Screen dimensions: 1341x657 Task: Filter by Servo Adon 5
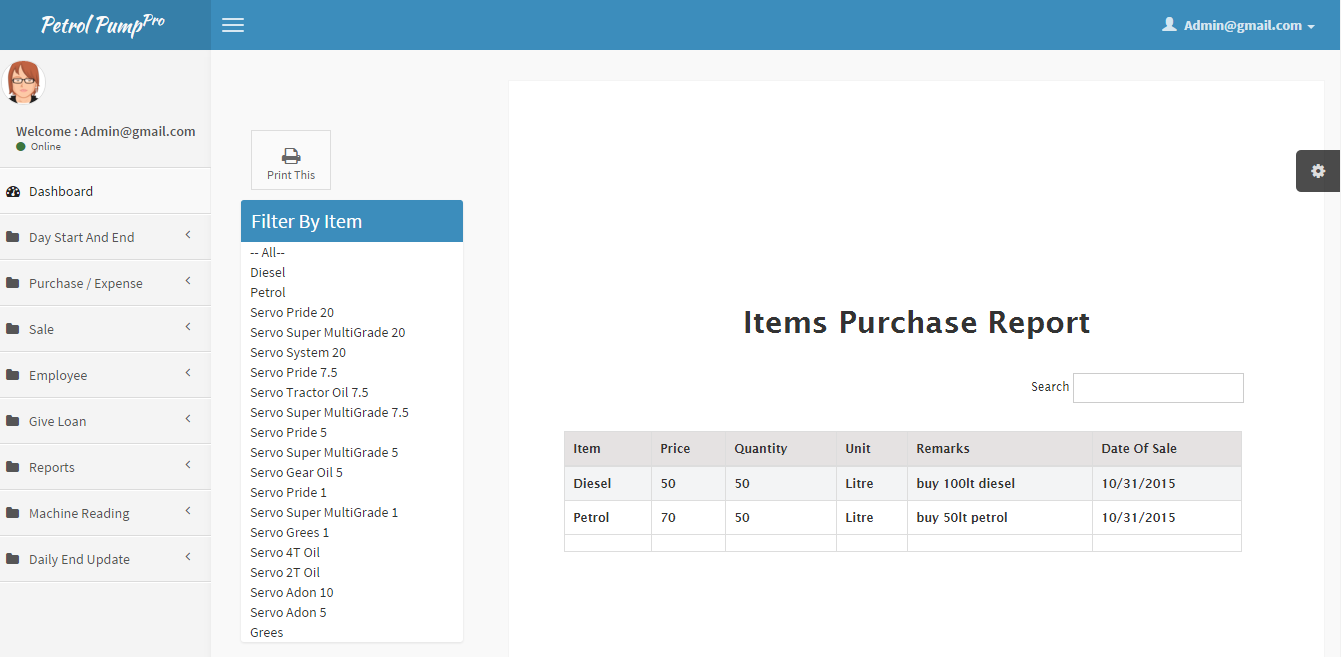tap(289, 612)
